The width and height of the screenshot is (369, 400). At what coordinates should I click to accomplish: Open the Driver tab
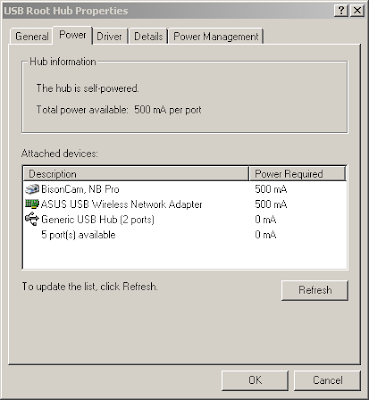[109, 36]
